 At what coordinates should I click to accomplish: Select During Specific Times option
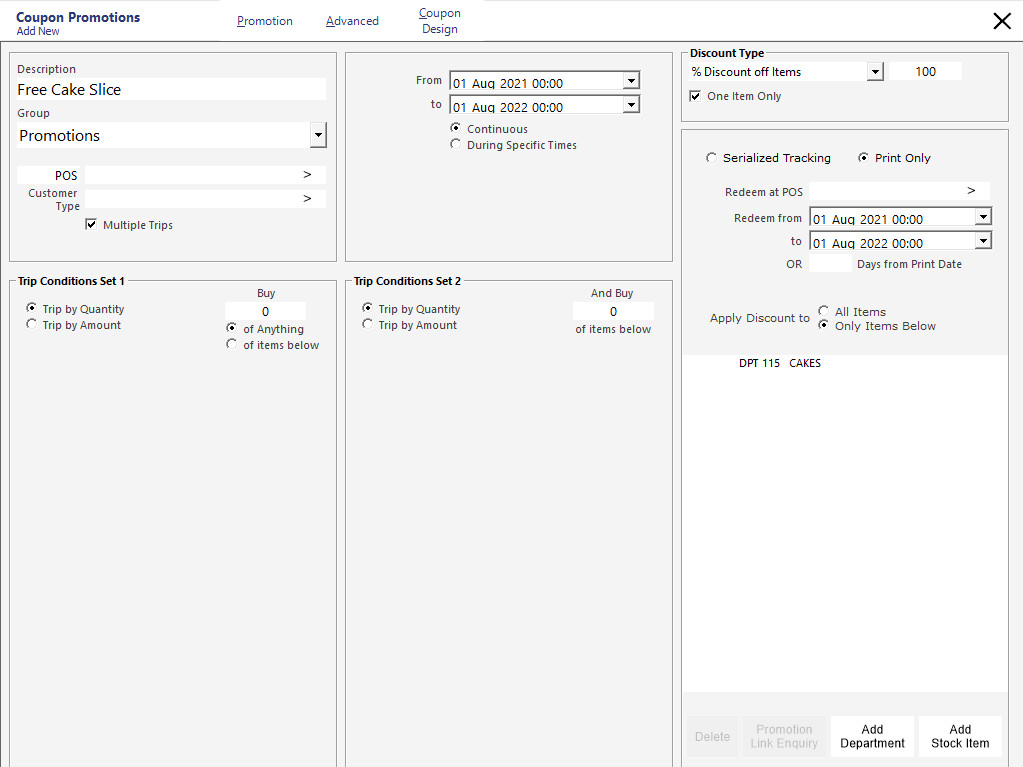pos(455,144)
